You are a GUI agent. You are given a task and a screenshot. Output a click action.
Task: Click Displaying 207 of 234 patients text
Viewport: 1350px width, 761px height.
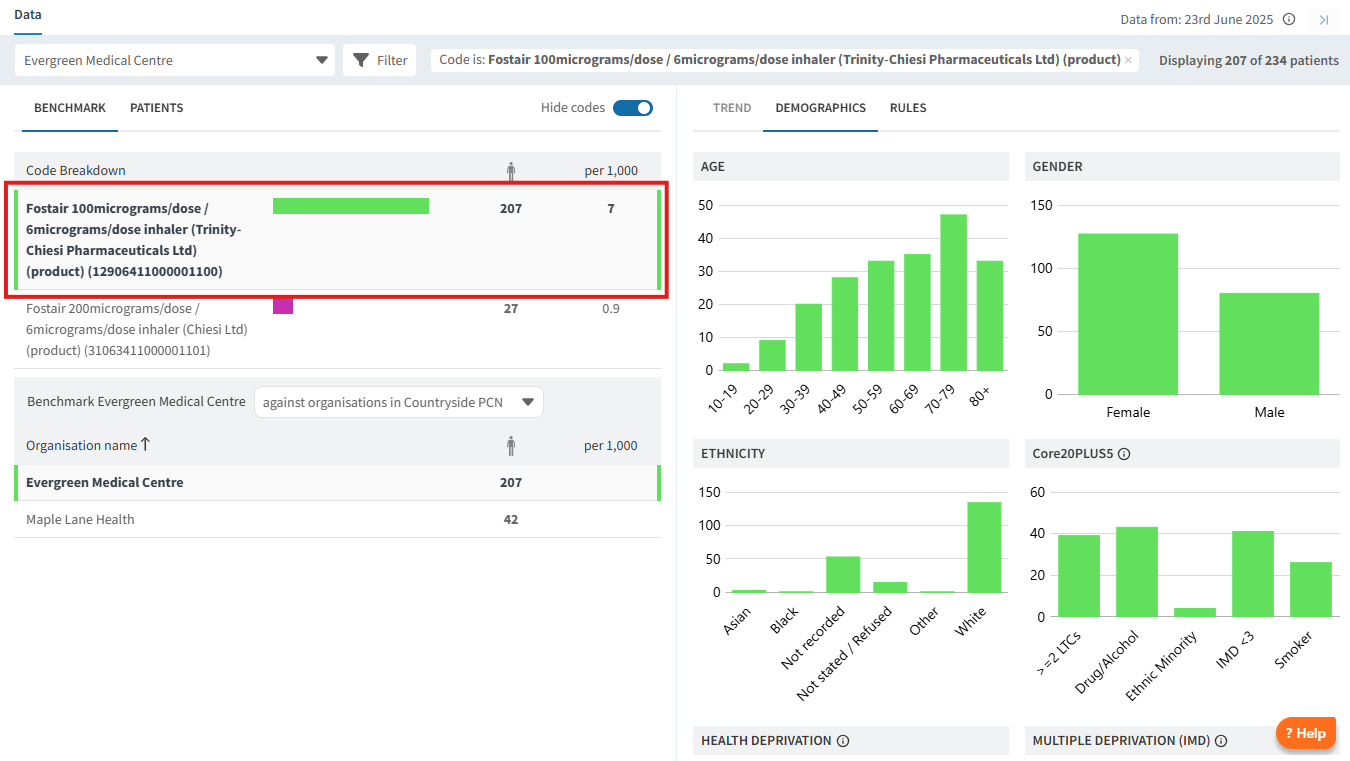tap(1249, 60)
